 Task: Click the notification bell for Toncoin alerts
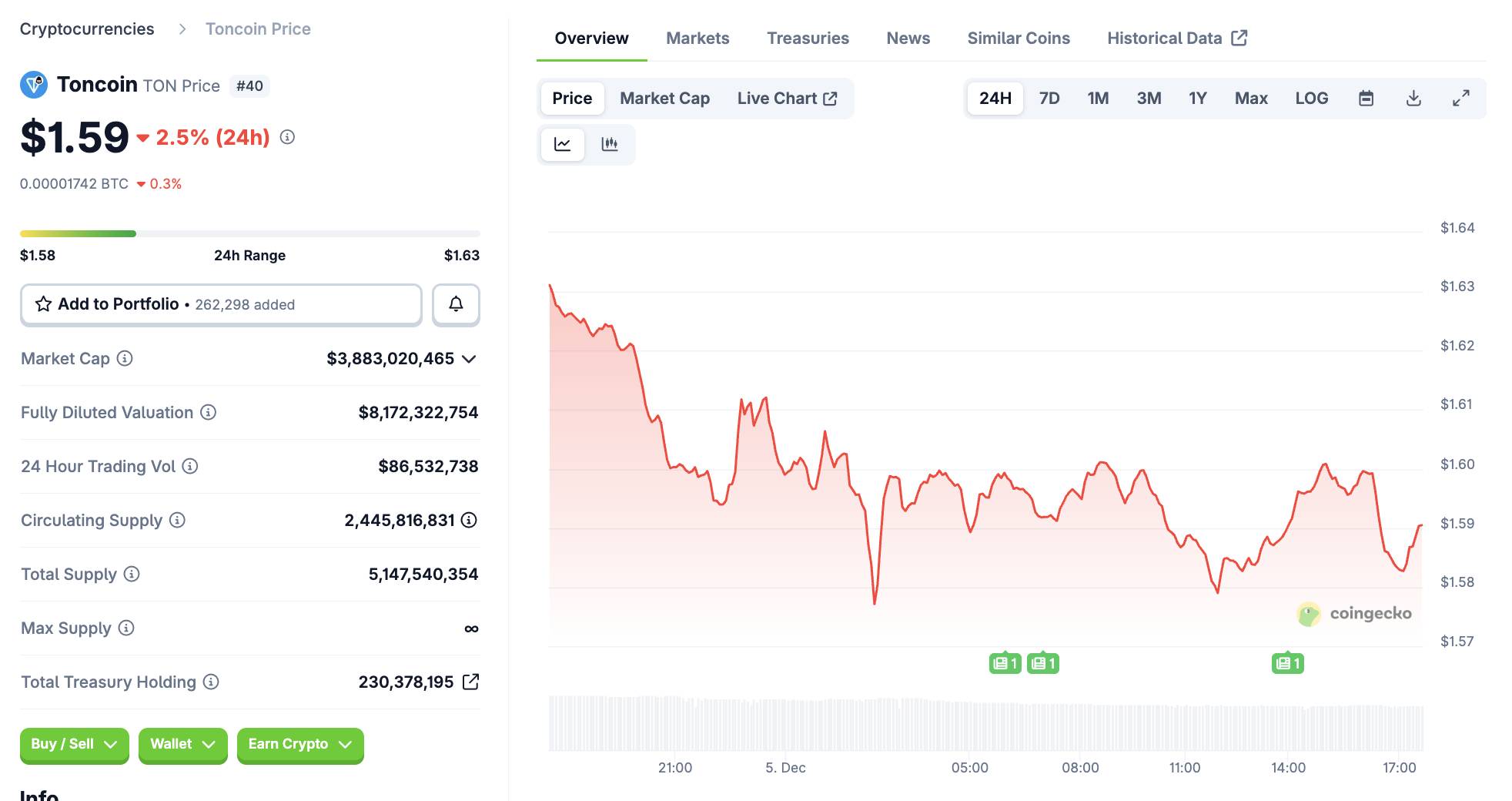455,304
